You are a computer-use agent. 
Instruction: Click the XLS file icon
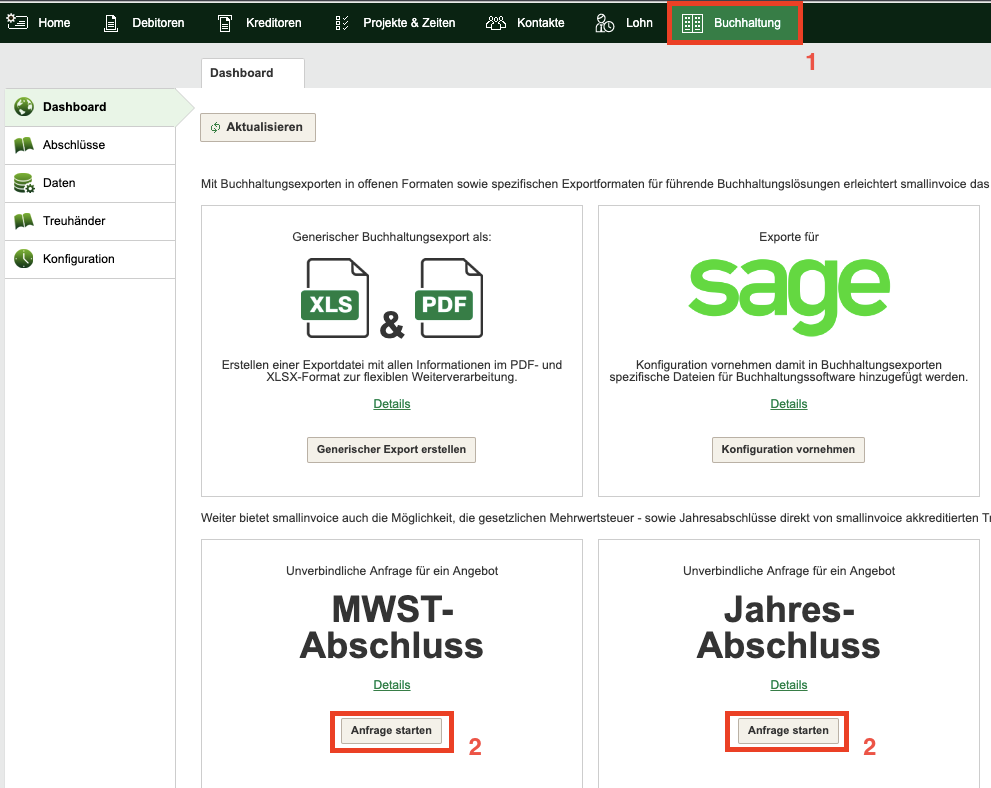click(335, 298)
